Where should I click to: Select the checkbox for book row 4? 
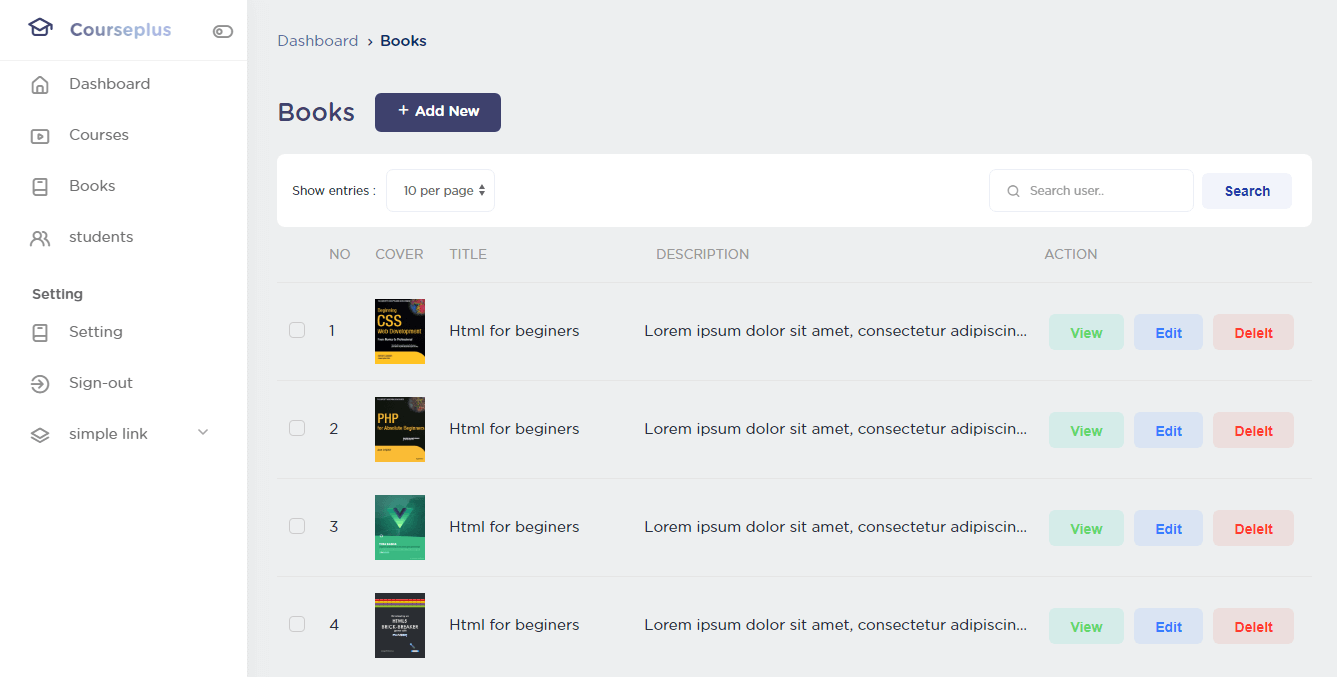click(297, 624)
